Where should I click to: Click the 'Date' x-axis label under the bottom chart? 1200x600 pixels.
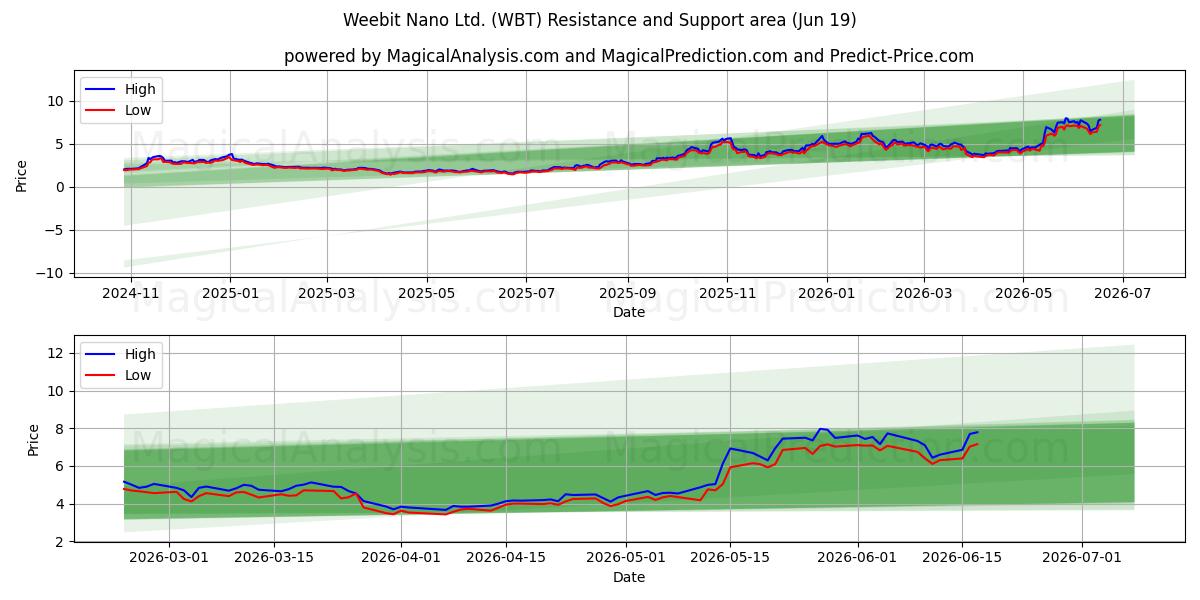629,577
